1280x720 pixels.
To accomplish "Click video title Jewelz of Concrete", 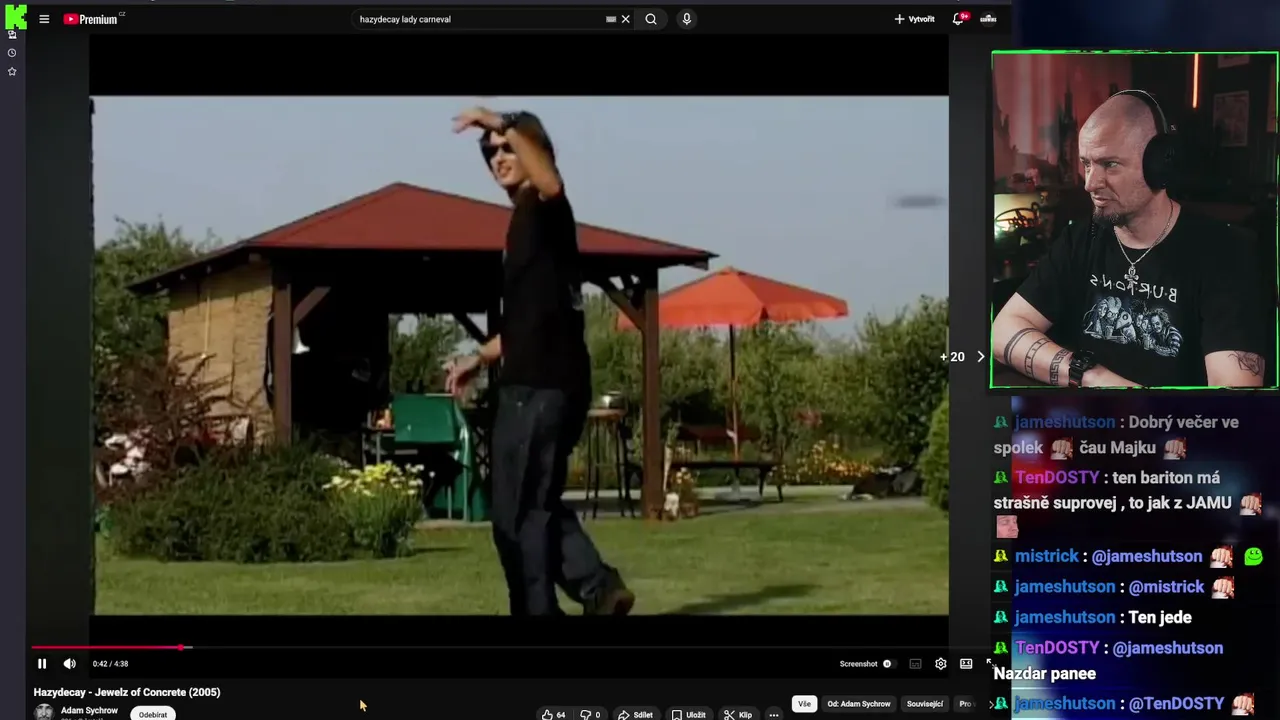I will (127, 692).
